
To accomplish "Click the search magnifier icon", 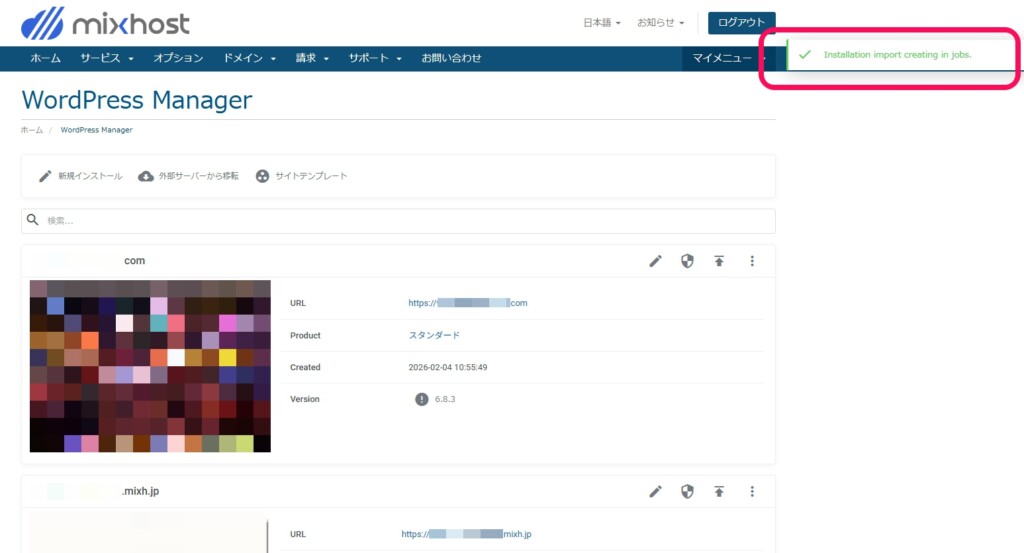I will pos(33,220).
